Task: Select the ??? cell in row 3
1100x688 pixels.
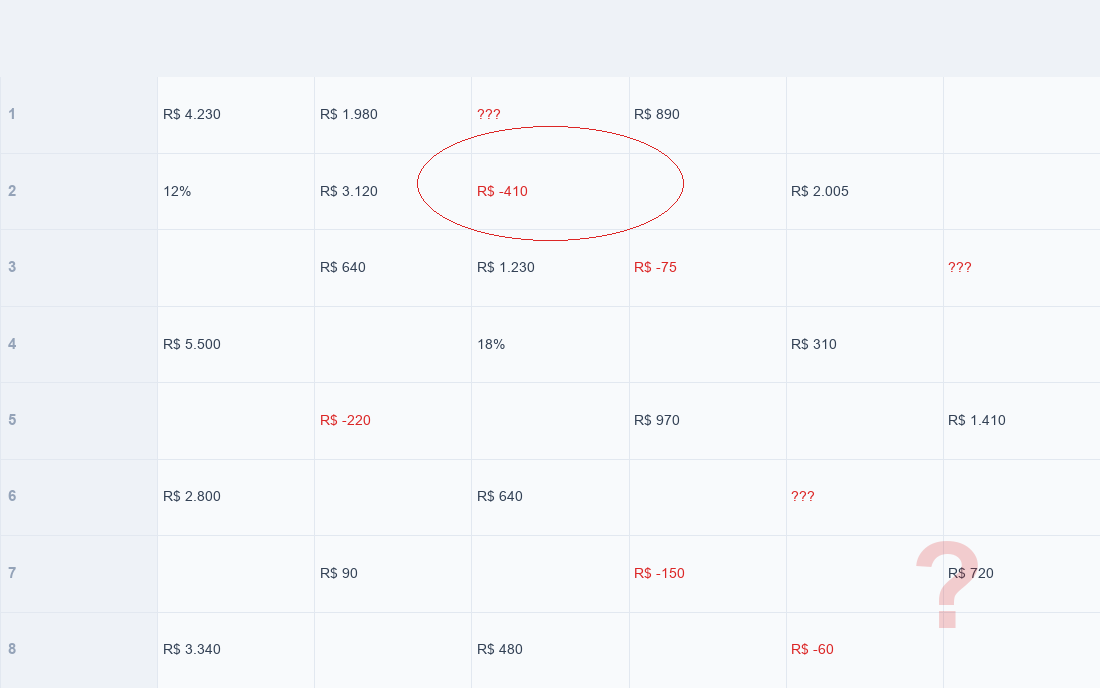Action: (1021, 268)
